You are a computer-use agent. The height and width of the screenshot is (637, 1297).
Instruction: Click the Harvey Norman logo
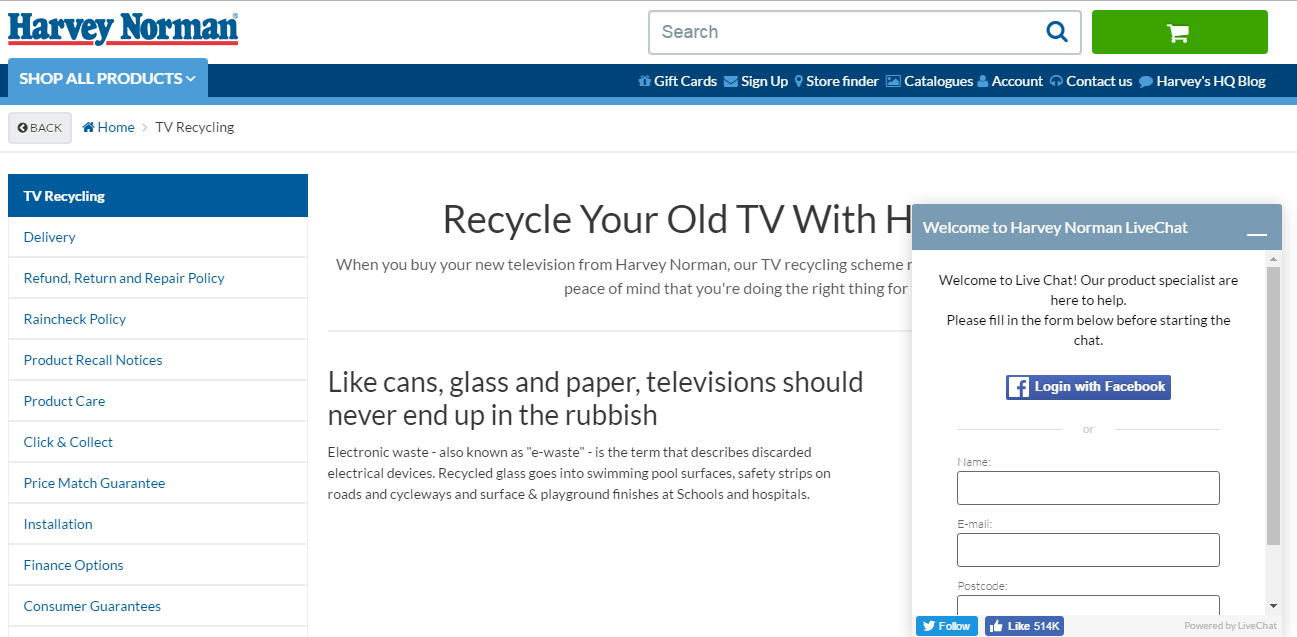123,29
